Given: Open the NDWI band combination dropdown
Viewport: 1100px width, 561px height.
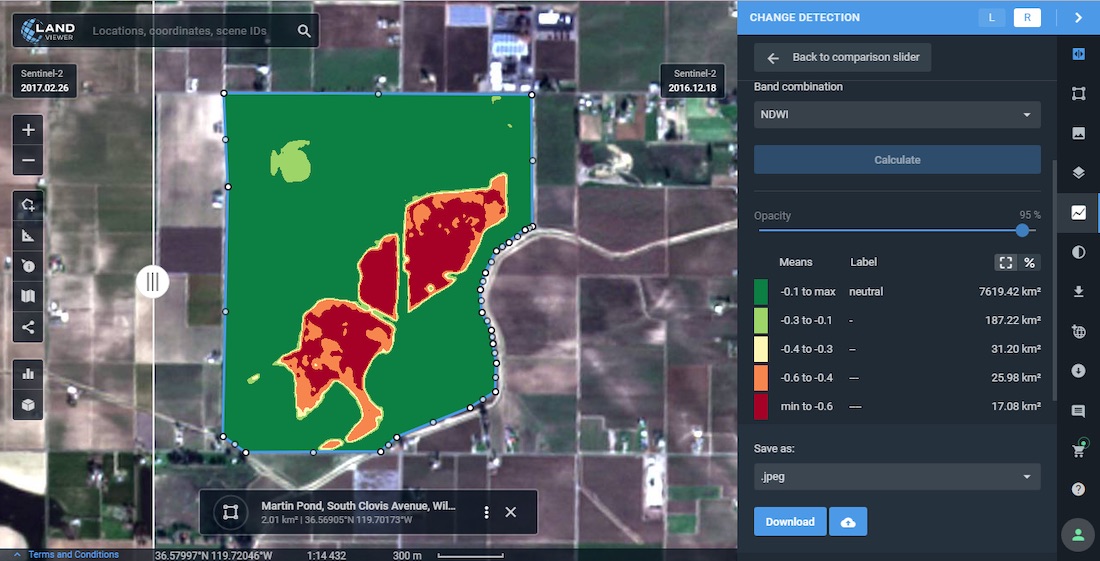Looking at the screenshot, I should [897, 115].
